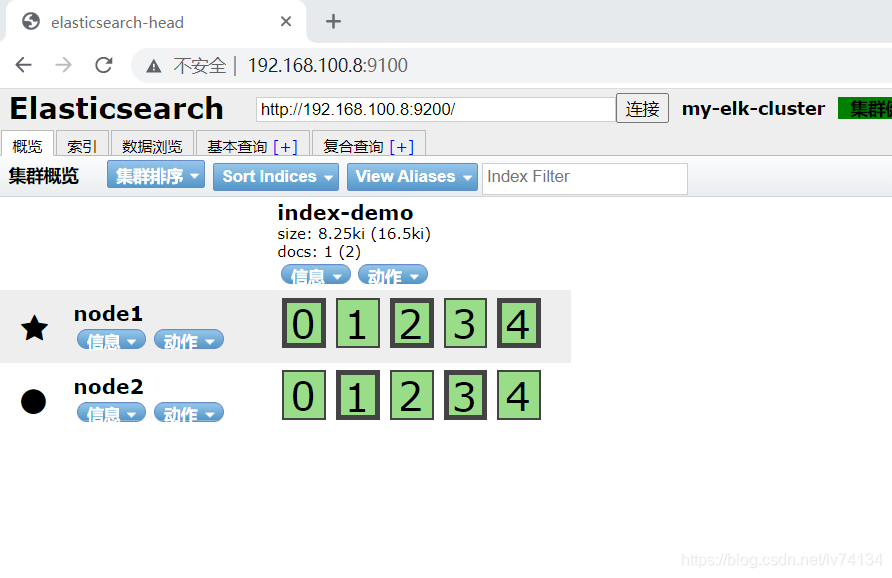
Task: Select shard 2 on node1
Action: pos(411,323)
